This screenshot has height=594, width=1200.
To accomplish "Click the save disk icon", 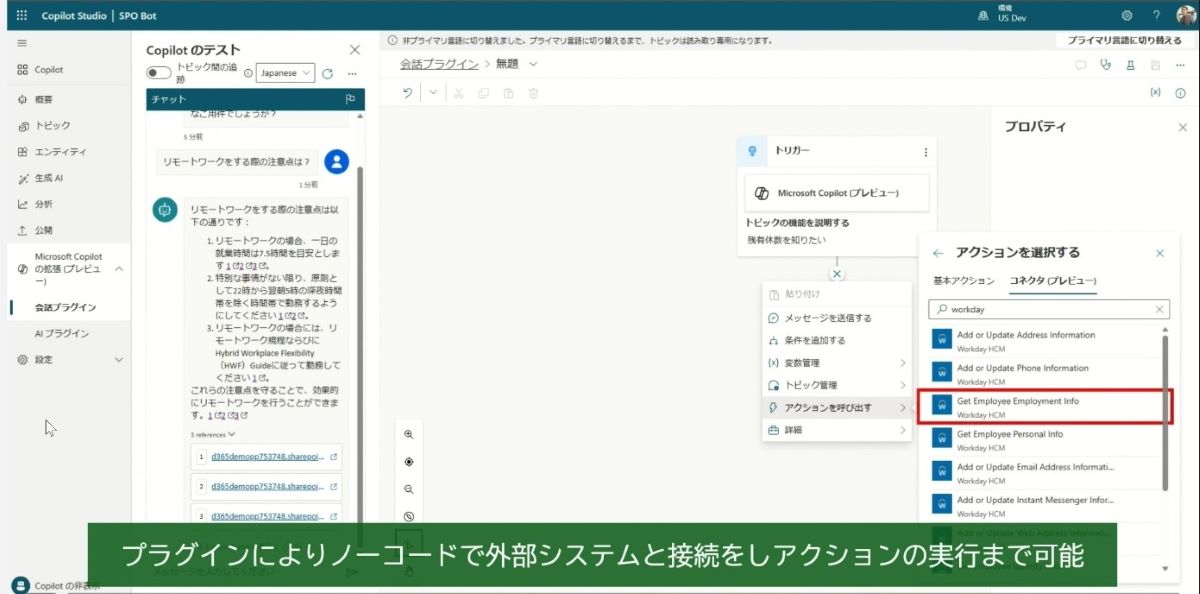I will 1155,65.
